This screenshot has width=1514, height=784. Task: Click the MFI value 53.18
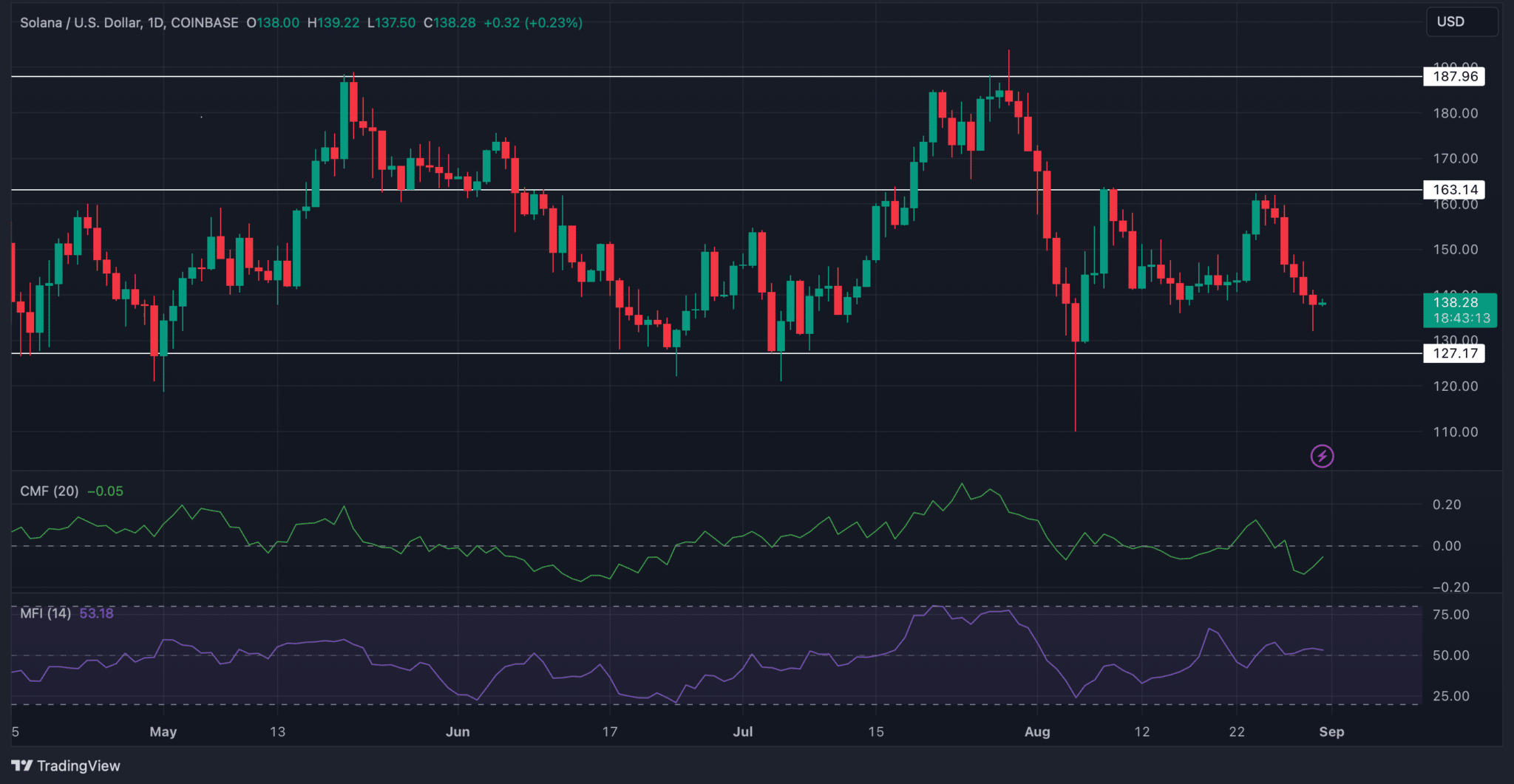pos(97,613)
